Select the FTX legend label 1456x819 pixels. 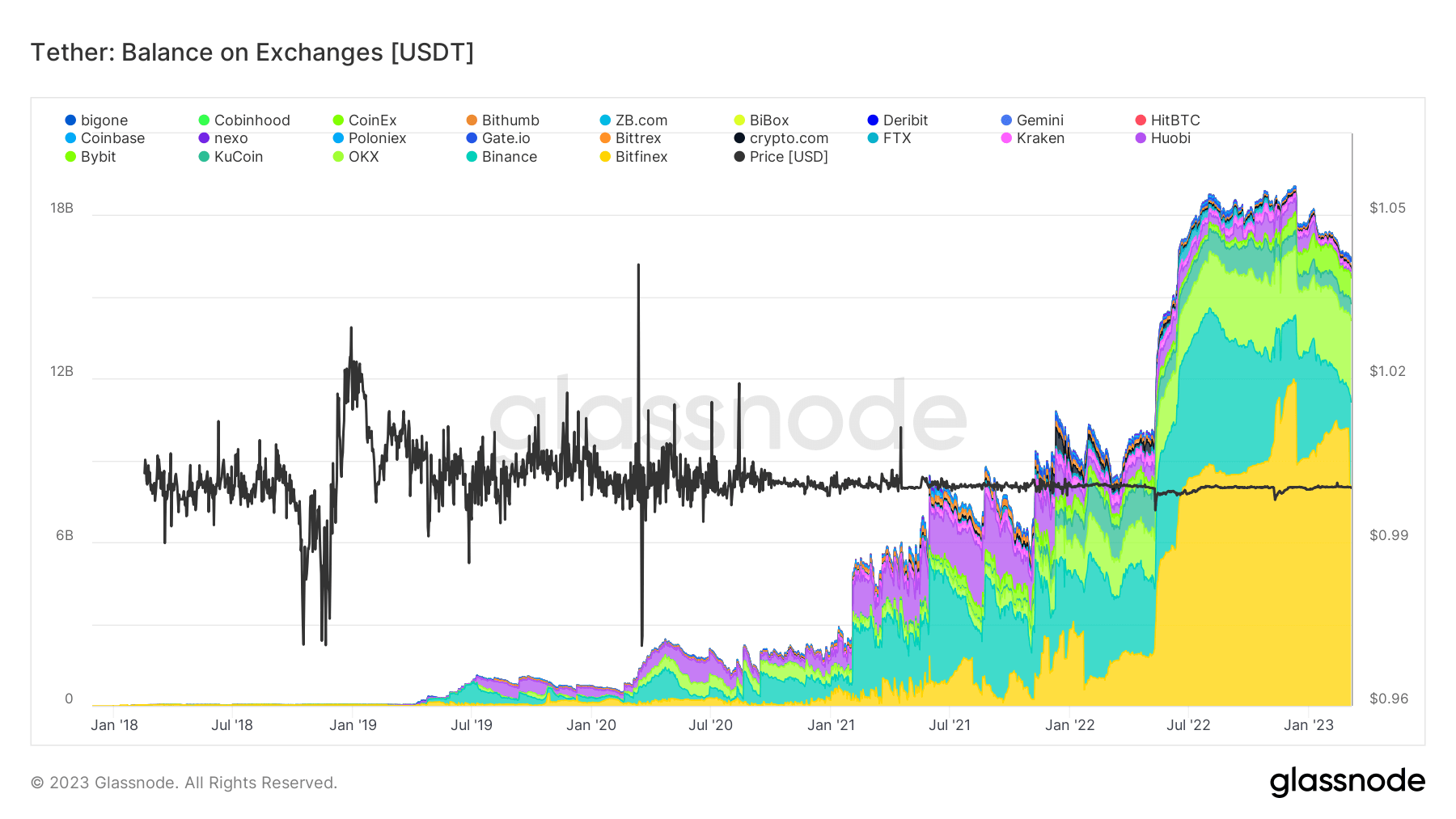click(897, 138)
